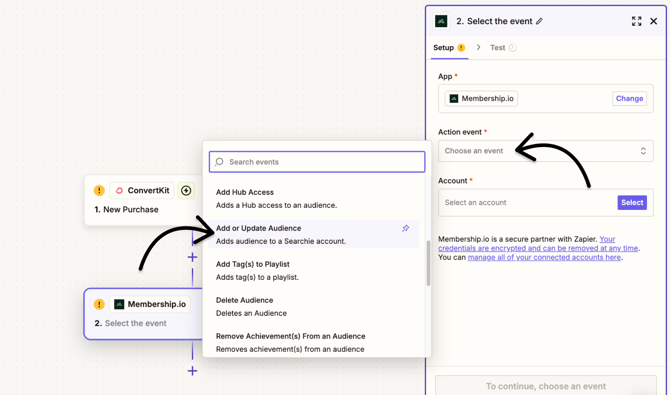The height and width of the screenshot is (395, 670).
Task: Open manage all of your connected accounts link
Action: tap(544, 257)
